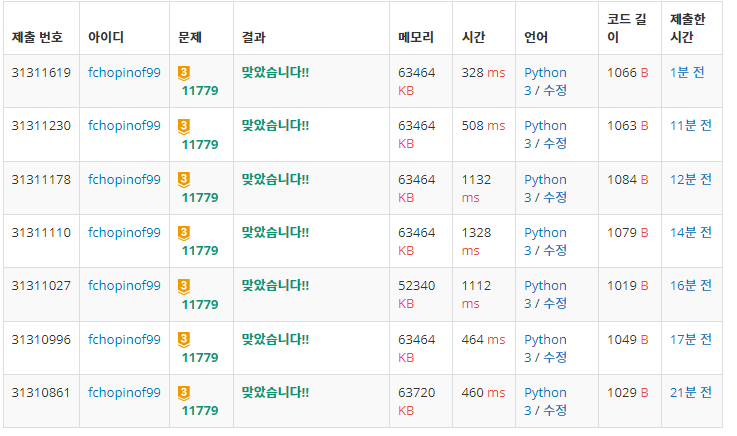The height and width of the screenshot is (436, 737).
Task: Open user fchopinof99 in row 31310861
Action: [124, 392]
